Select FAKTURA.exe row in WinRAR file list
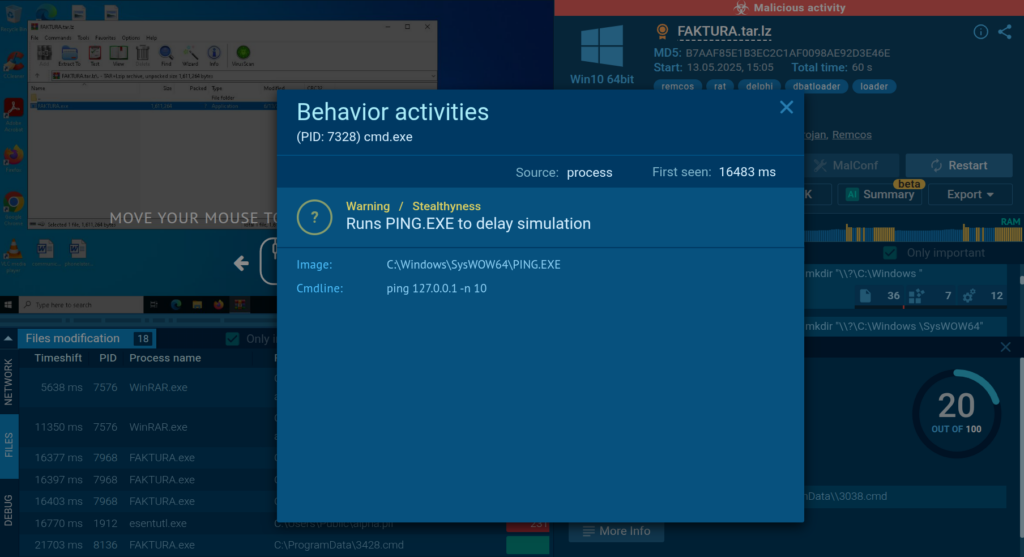The width and height of the screenshot is (1024, 557). pos(154,105)
